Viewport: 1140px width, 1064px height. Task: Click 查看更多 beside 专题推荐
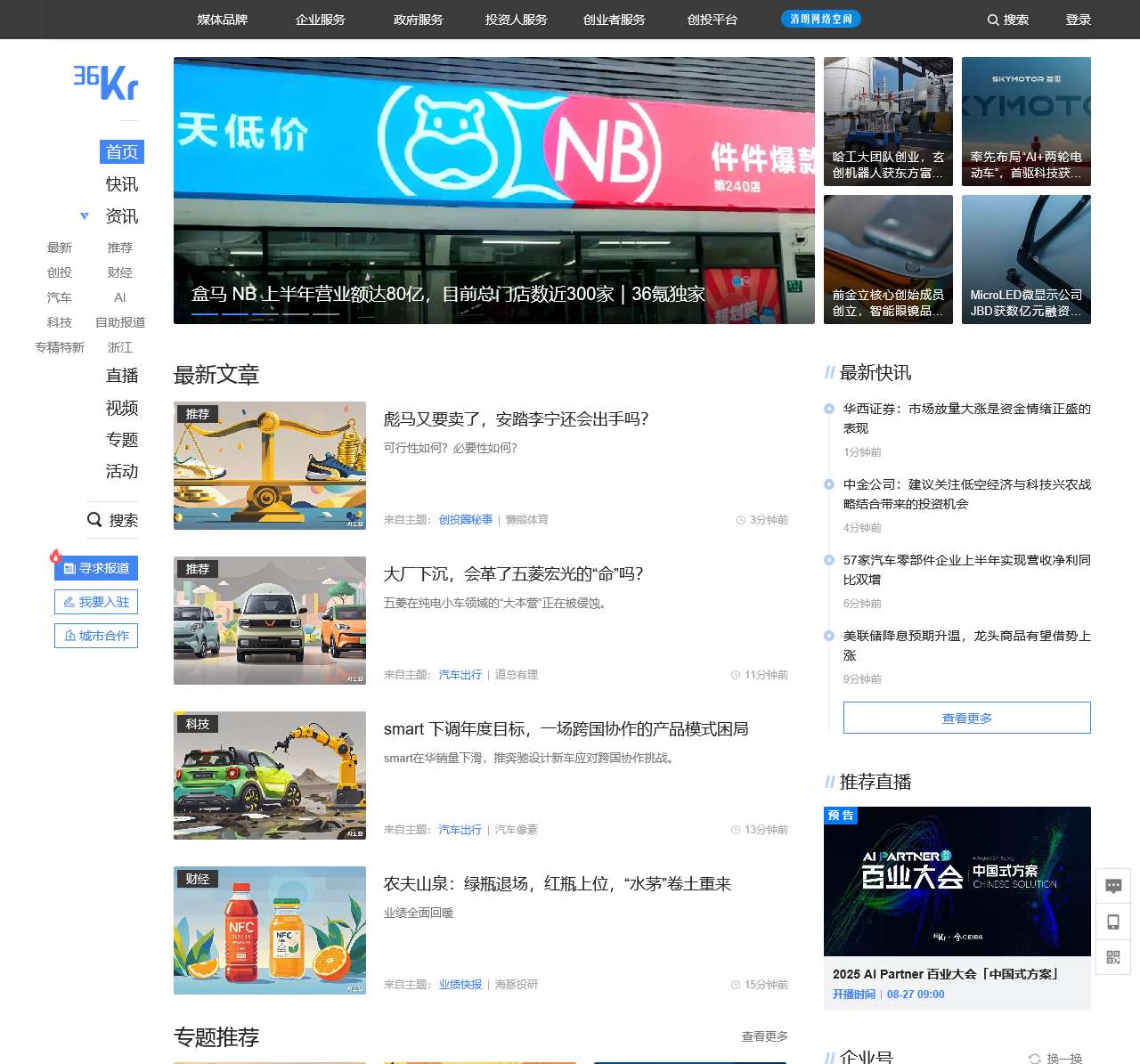[x=765, y=1036]
